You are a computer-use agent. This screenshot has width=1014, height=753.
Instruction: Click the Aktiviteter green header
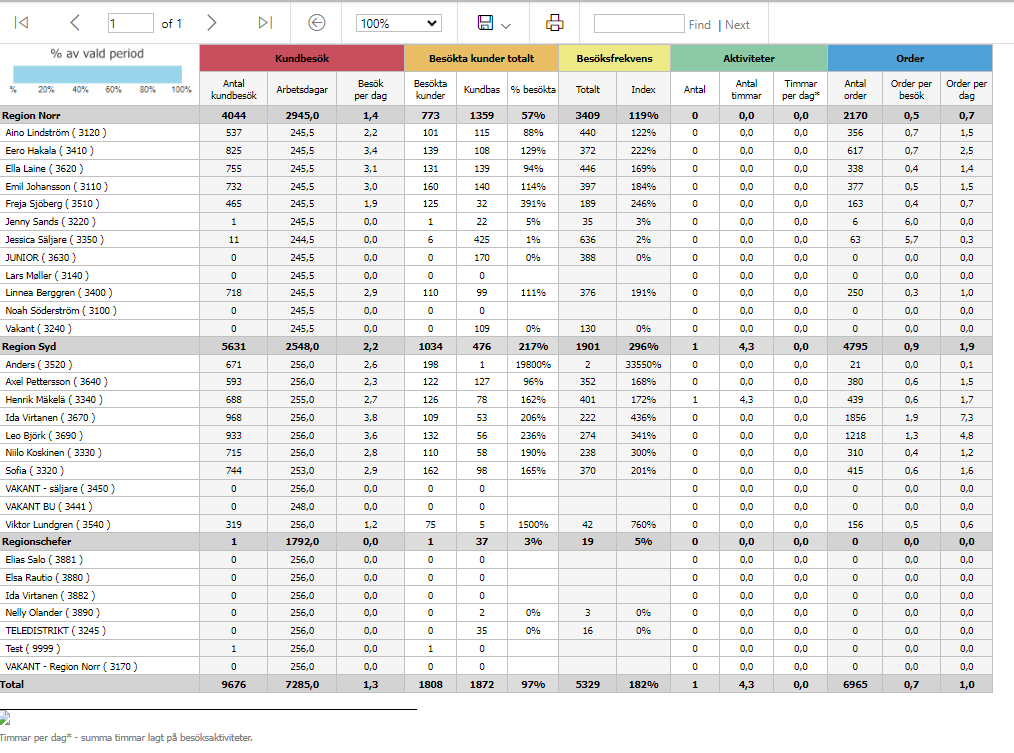[749, 58]
